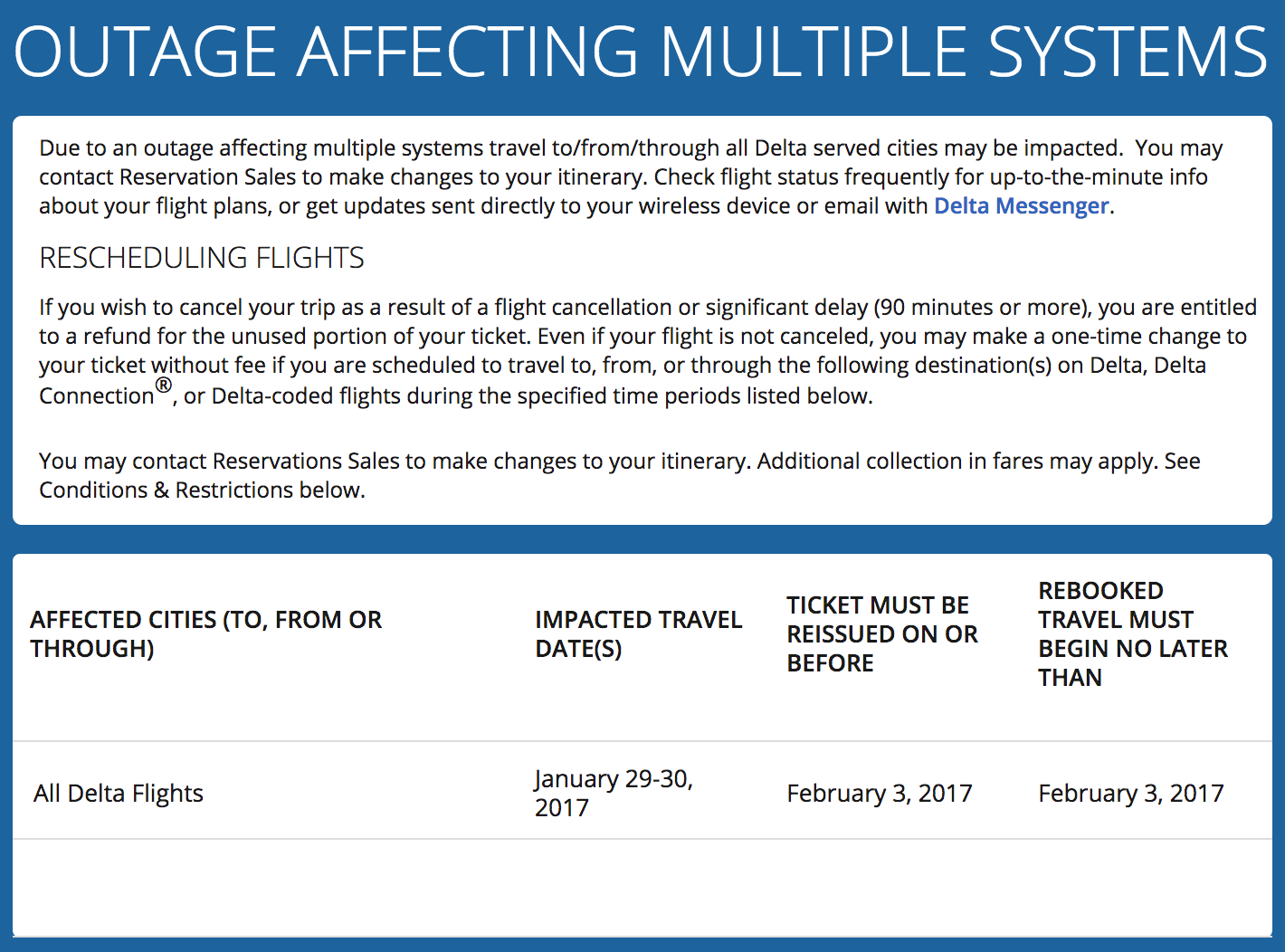Viewport: 1285px width, 952px height.
Task: Select the 'Affected Cities (To, From or Through)' column header
Action: [x=206, y=634]
